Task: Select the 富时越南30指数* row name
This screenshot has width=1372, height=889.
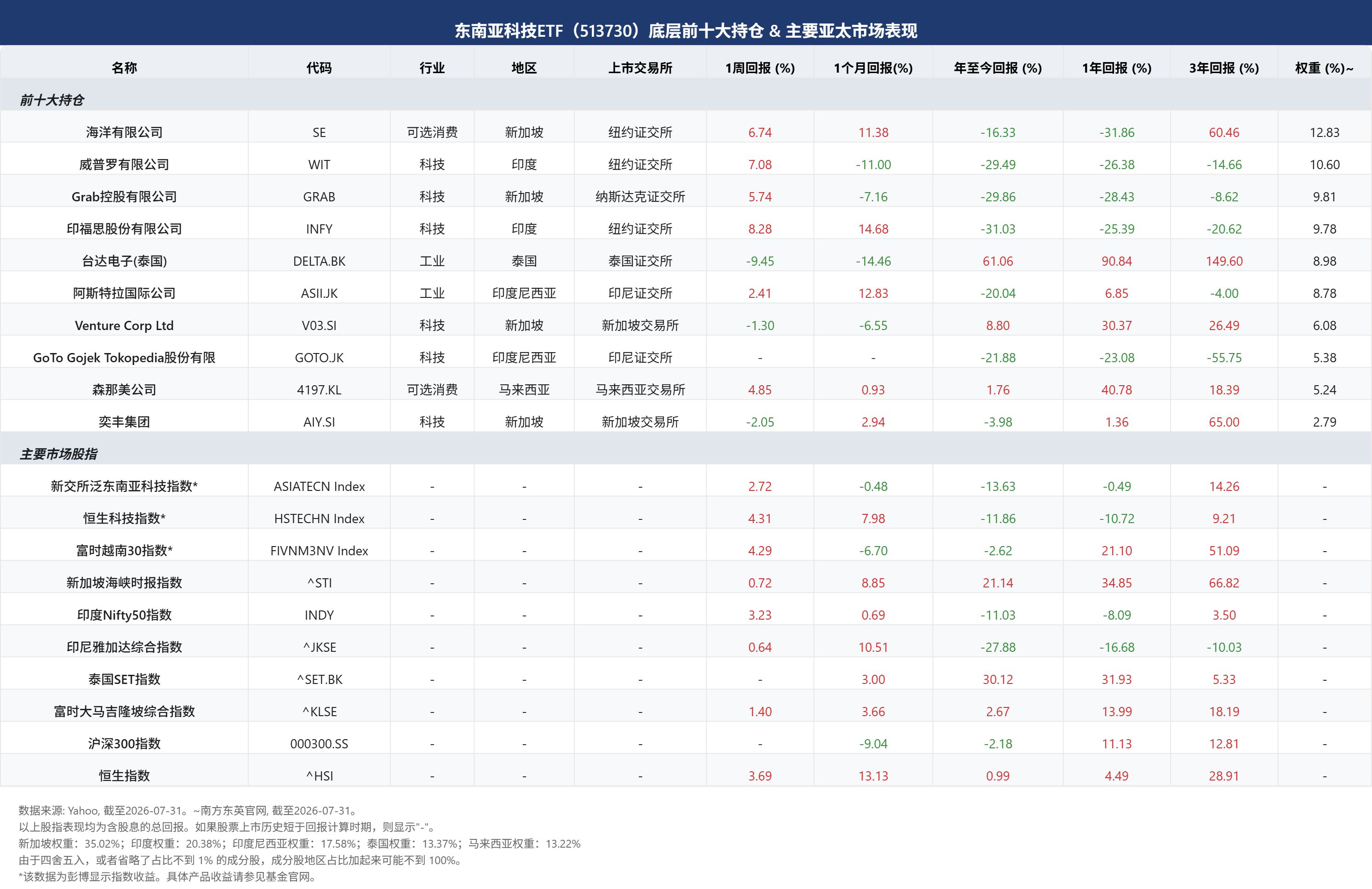Action: point(124,551)
